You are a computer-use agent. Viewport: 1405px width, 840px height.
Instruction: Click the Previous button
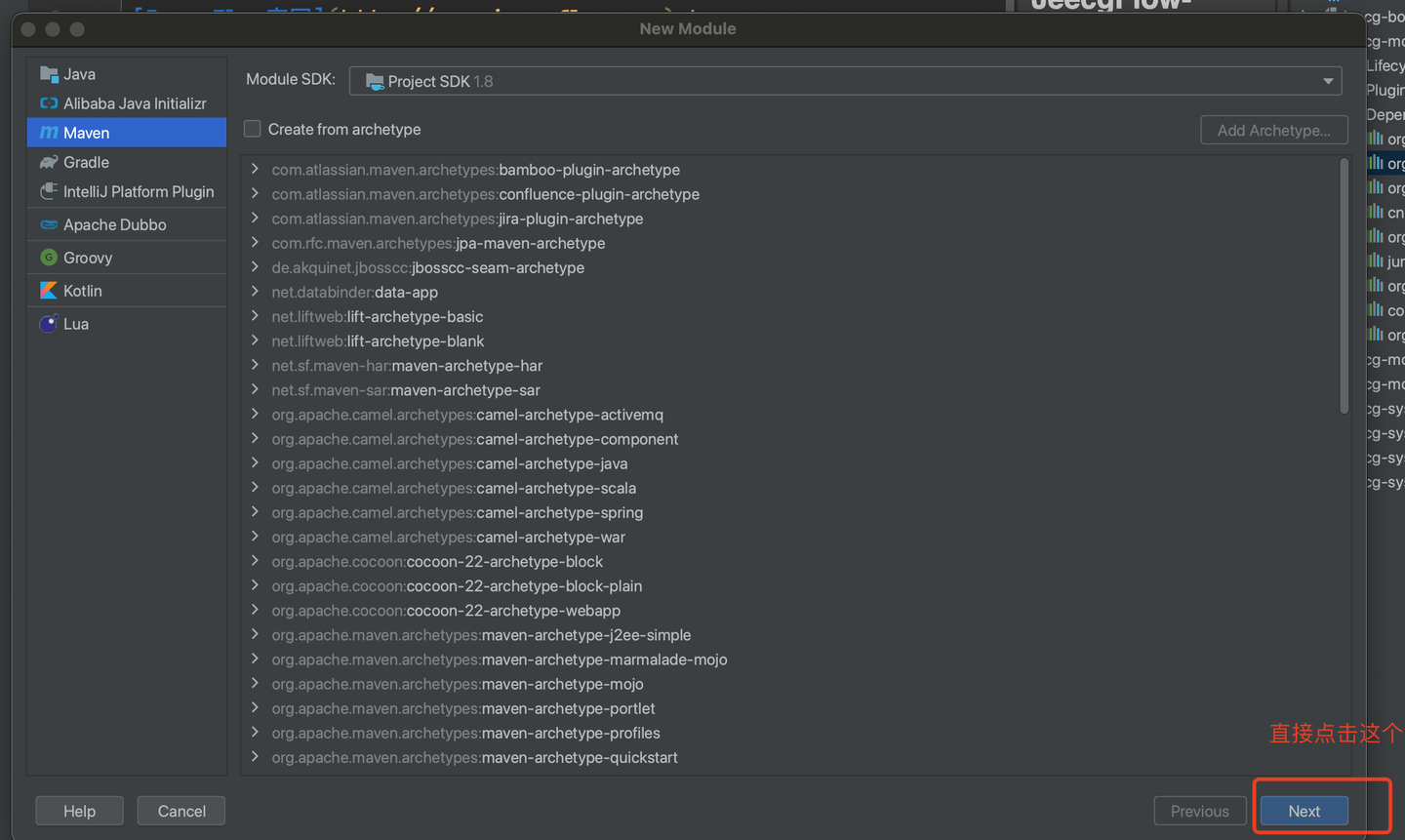click(x=1199, y=811)
